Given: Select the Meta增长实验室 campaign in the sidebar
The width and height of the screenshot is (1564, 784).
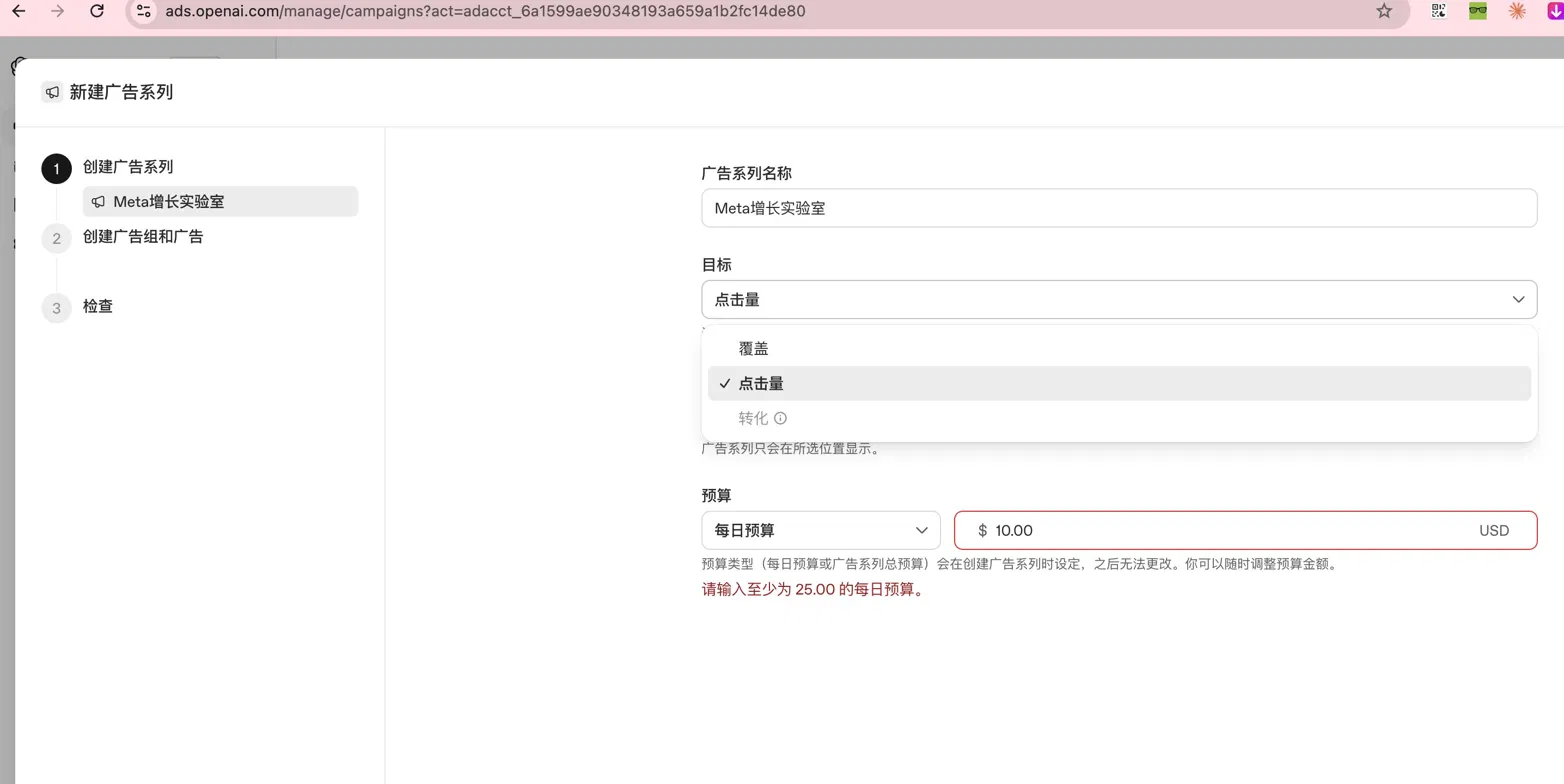Looking at the screenshot, I should pyautogui.click(x=220, y=201).
